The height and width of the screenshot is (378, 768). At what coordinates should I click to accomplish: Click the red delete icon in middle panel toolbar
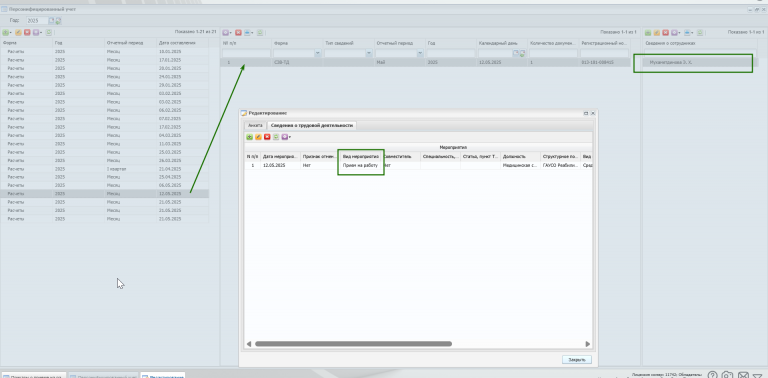click(x=238, y=33)
